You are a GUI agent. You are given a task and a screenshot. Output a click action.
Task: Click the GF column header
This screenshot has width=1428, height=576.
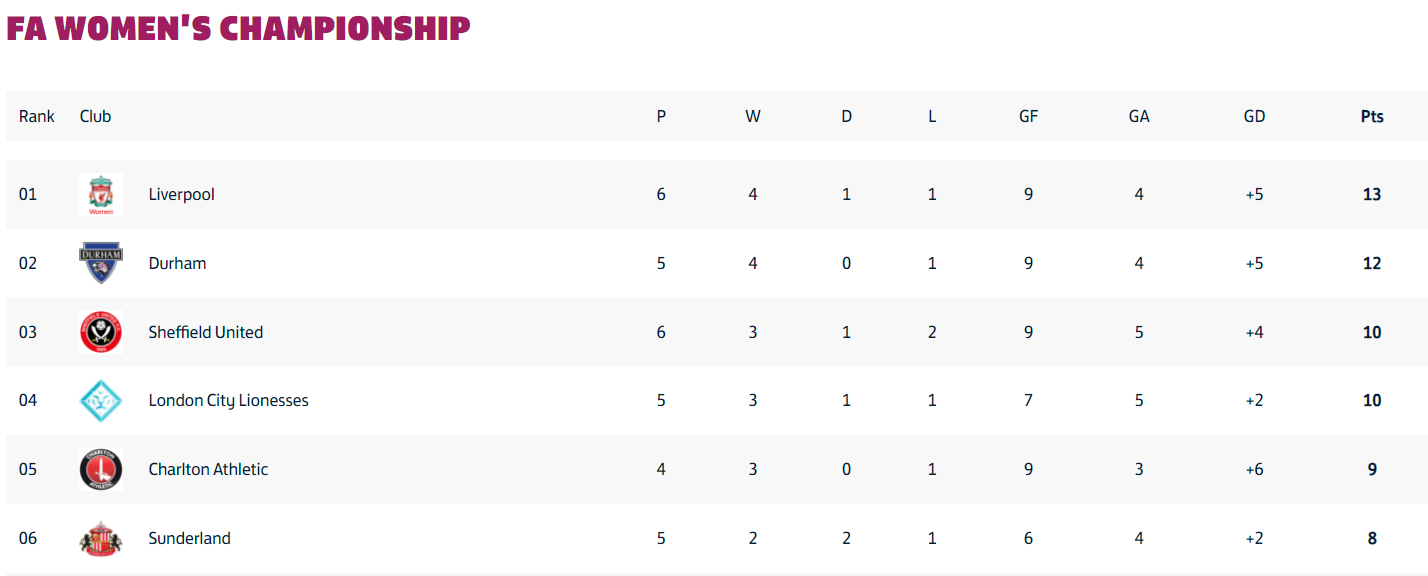point(1028,116)
